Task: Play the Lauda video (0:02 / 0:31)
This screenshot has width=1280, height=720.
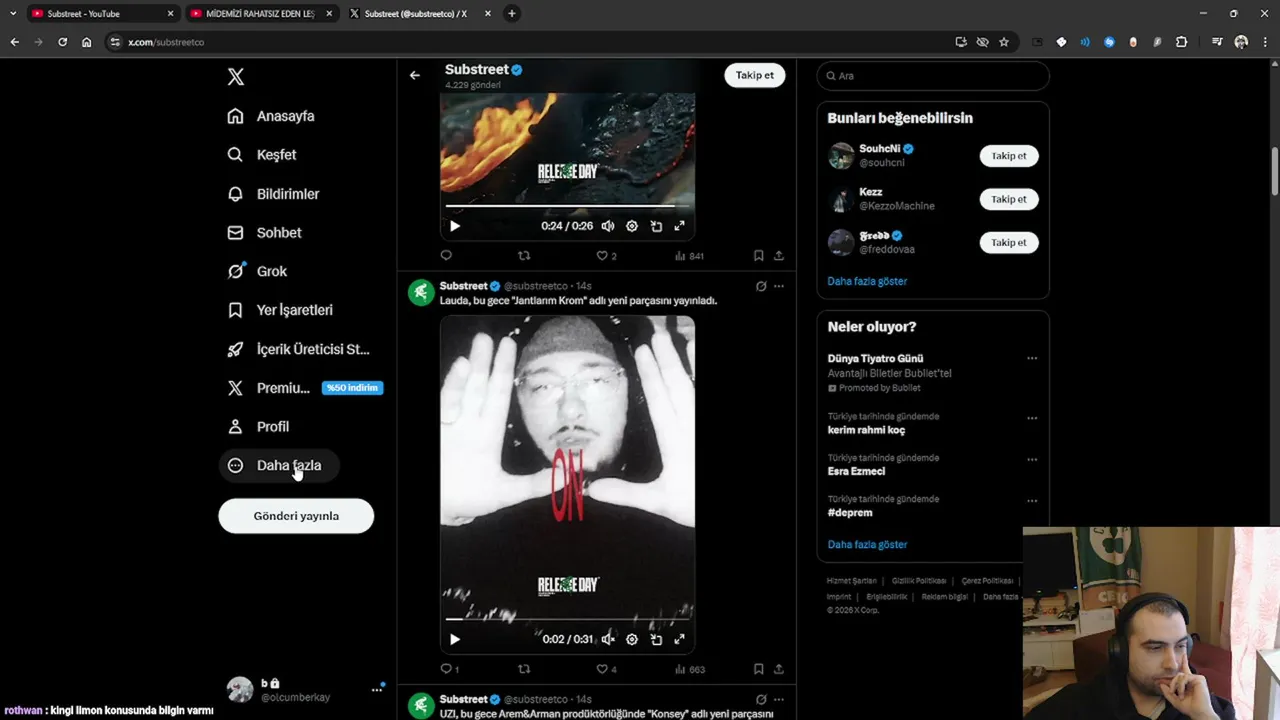Action: [x=455, y=639]
